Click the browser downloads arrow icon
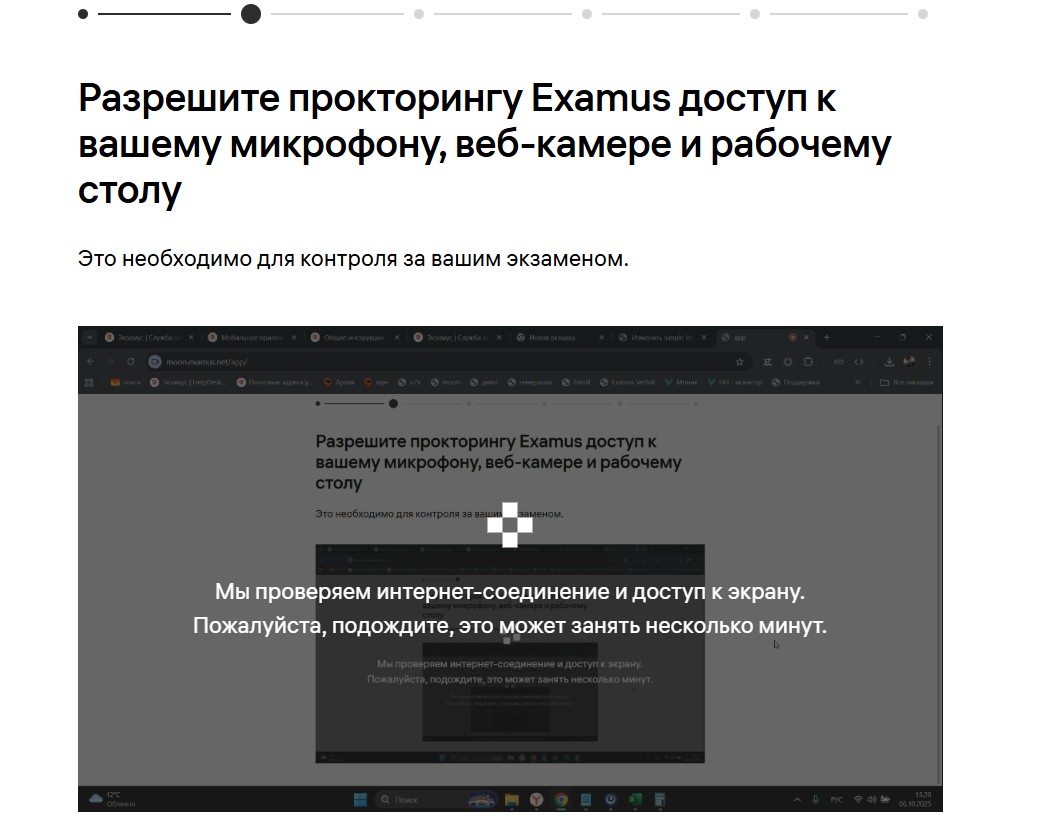Image resolution: width=1053 pixels, height=838 pixels. point(889,361)
